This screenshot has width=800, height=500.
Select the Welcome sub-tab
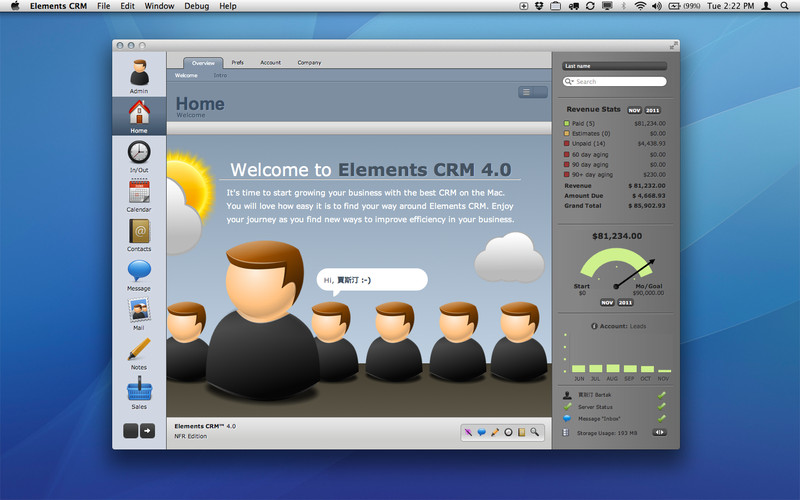coord(186,75)
